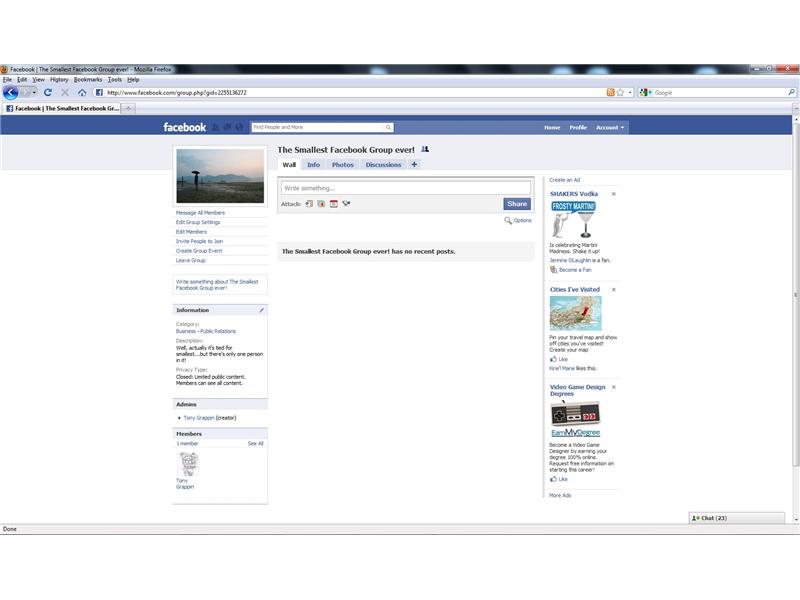Open the Help menu
The height and width of the screenshot is (600, 800).
[133, 80]
